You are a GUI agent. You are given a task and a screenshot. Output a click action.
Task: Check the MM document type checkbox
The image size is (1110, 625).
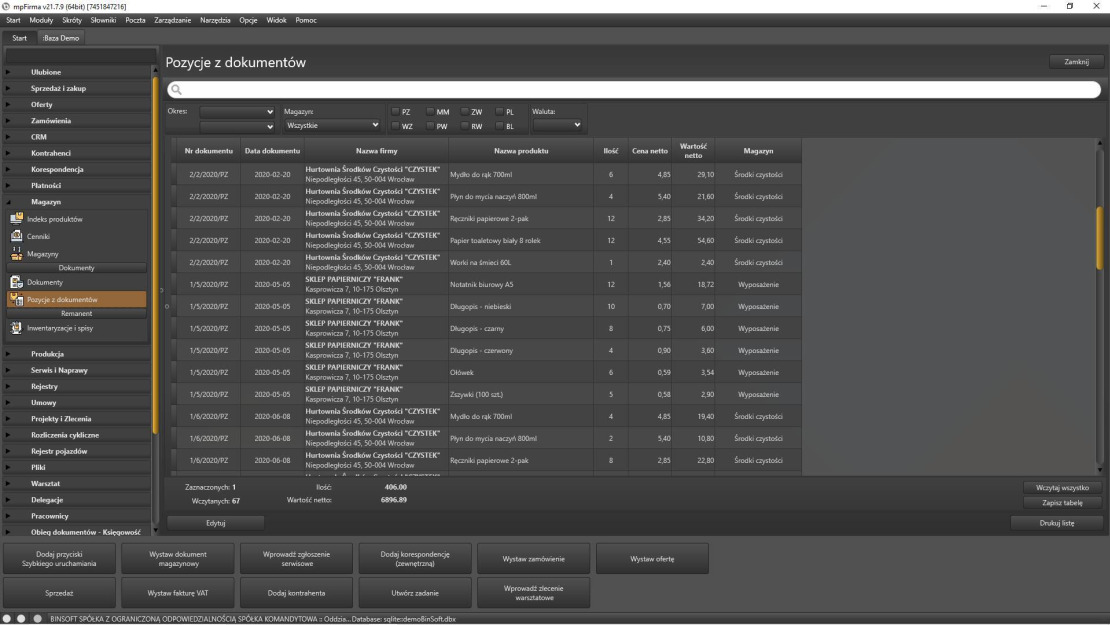point(430,112)
